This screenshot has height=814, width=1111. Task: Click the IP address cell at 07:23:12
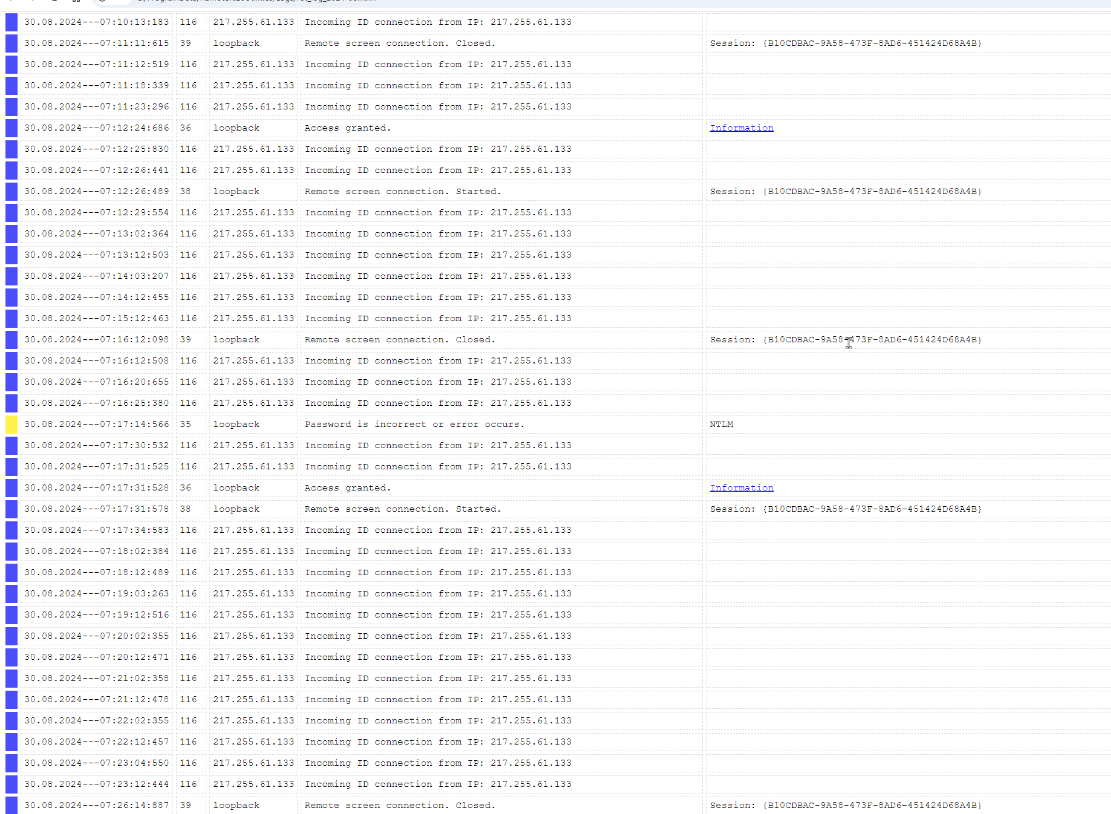point(253,784)
